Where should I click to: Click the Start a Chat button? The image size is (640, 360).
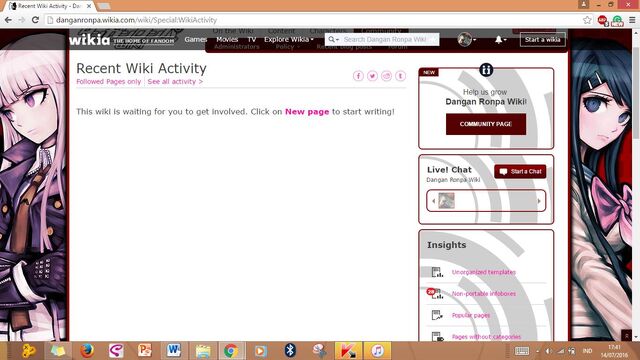coord(520,171)
